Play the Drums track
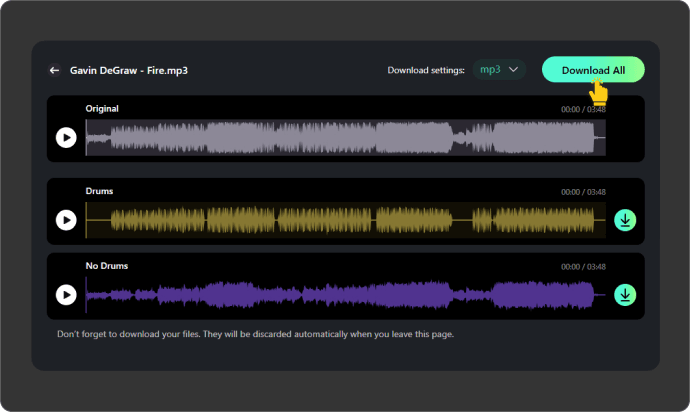Screen dimensions: 690x412 [x=66, y=220]
